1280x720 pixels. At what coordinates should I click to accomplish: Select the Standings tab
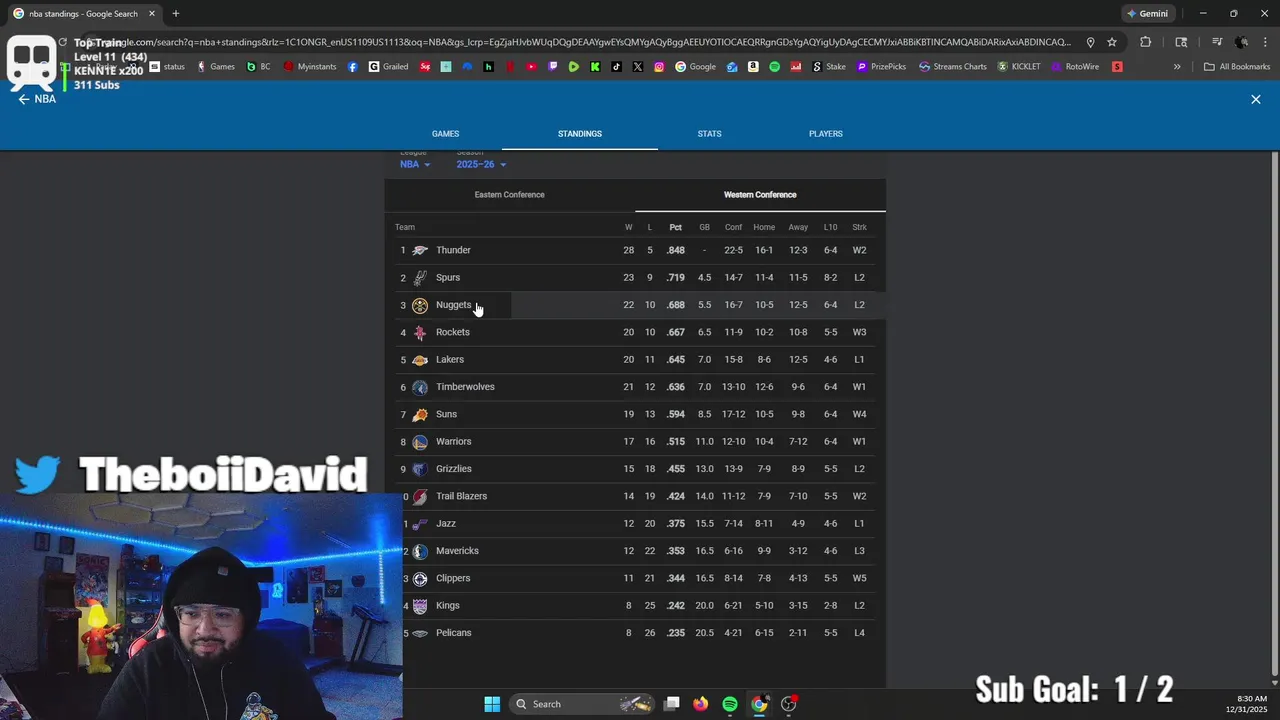580,134
